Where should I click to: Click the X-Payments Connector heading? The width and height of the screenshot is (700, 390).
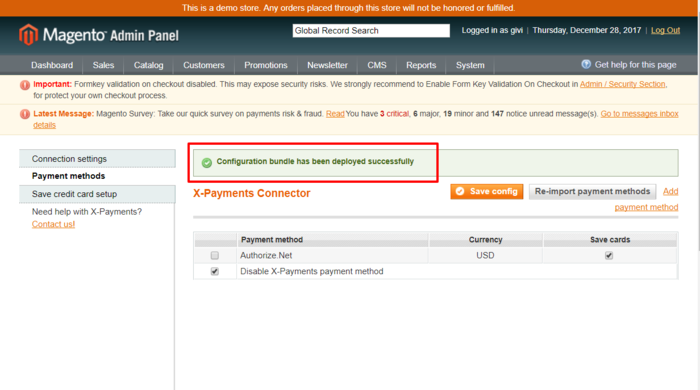coord(251,193)
